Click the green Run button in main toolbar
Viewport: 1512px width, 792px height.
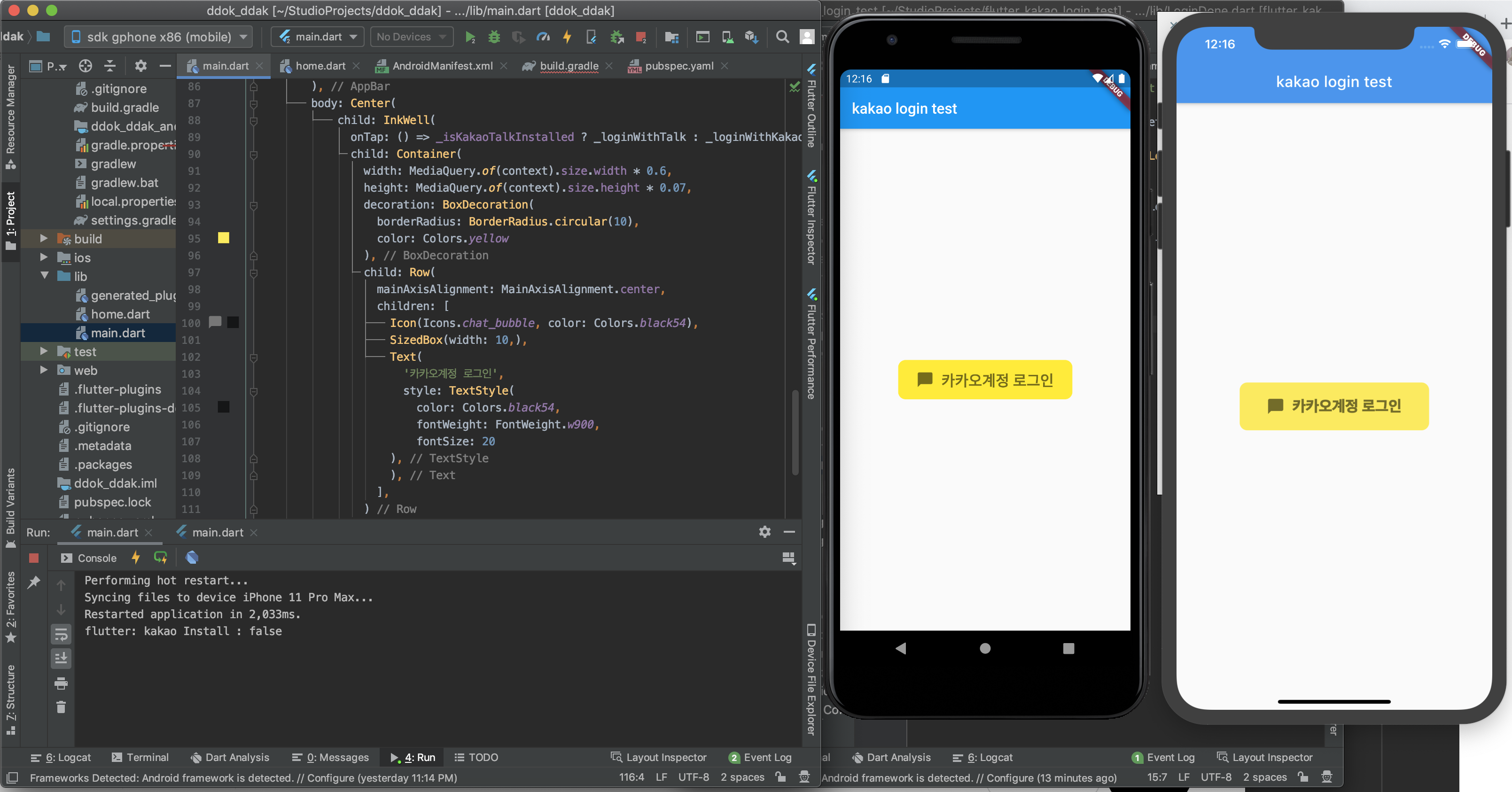469,37
